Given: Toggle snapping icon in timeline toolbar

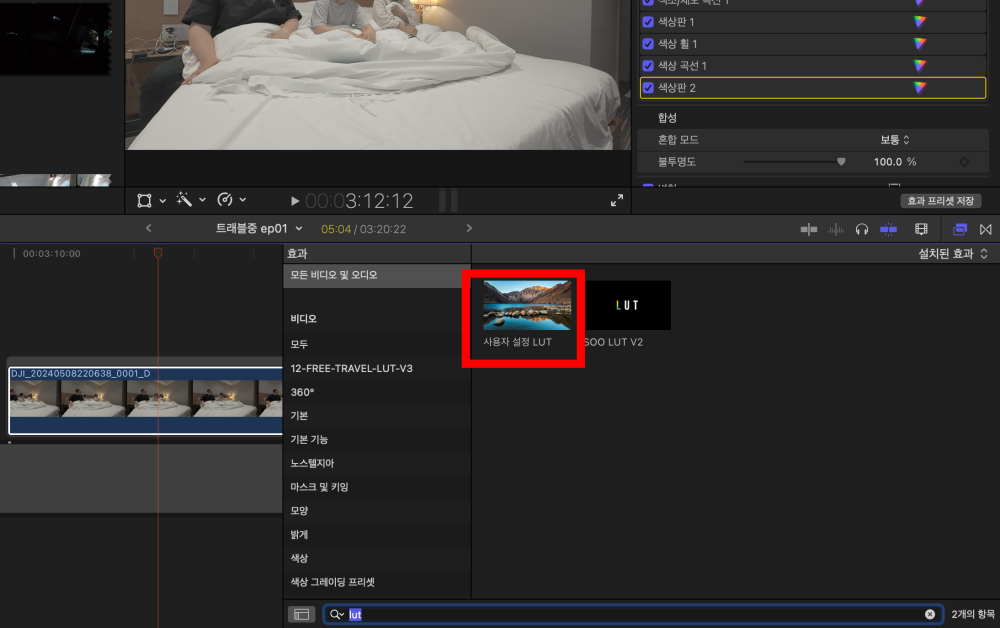Looking at the screenshot, I should click(x=888, y=229).
